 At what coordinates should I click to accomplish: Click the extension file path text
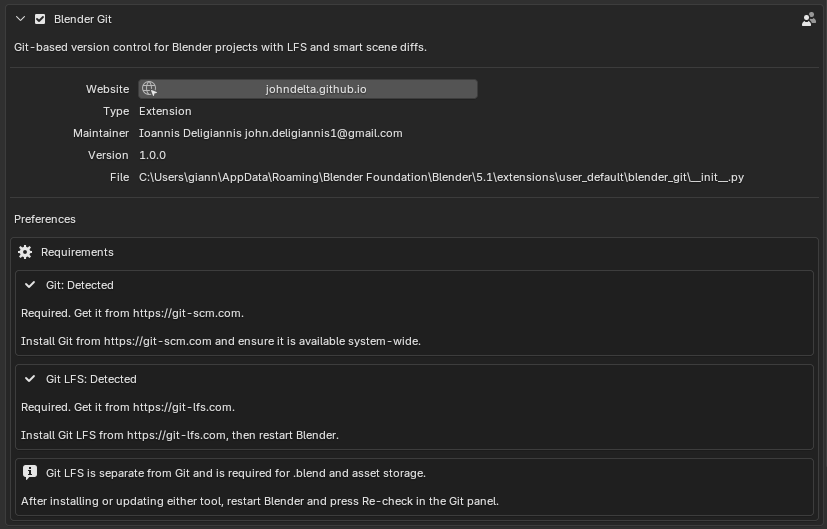(x=441, y=177)
